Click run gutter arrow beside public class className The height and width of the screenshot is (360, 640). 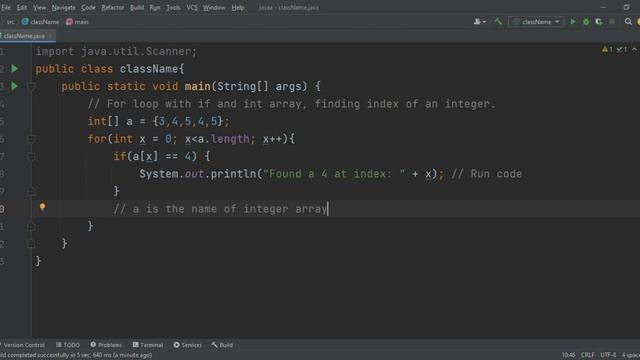point(15,69)
